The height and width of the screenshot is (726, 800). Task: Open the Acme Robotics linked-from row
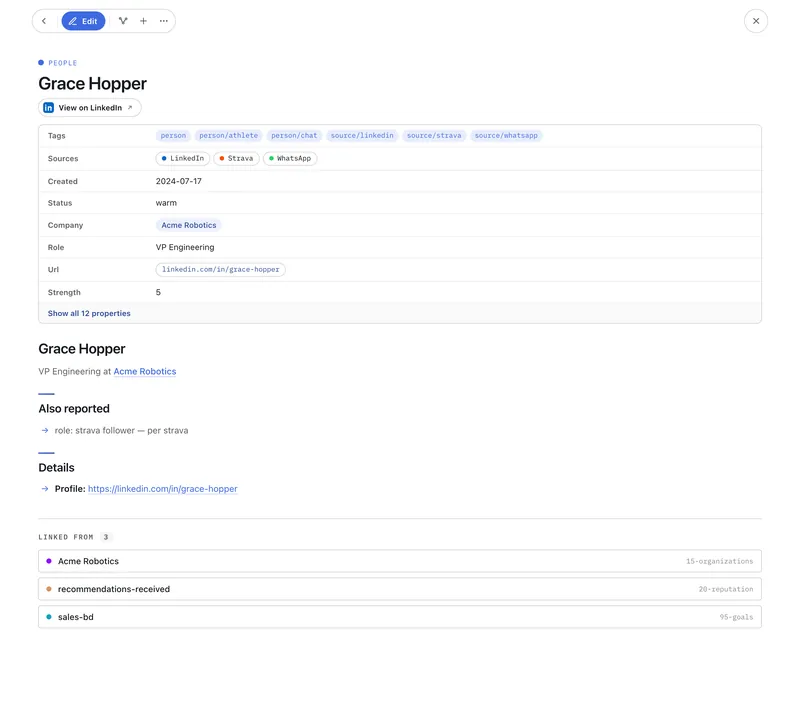(x=399, y=561)
